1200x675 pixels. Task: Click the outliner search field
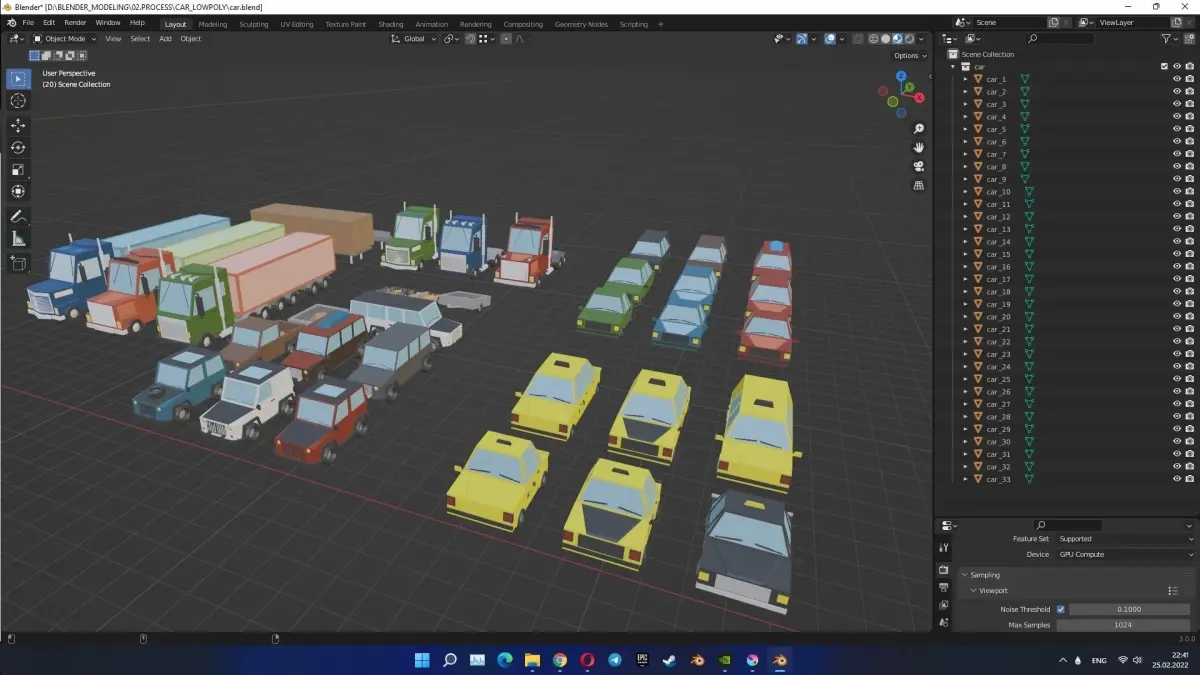[x=1060, y=39]
